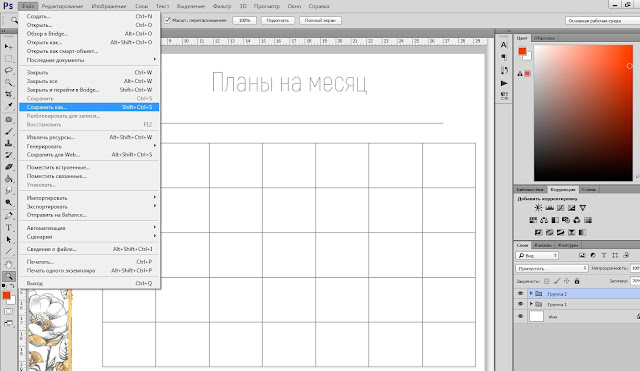Open the Paragraph panel icon

point(504,57)
